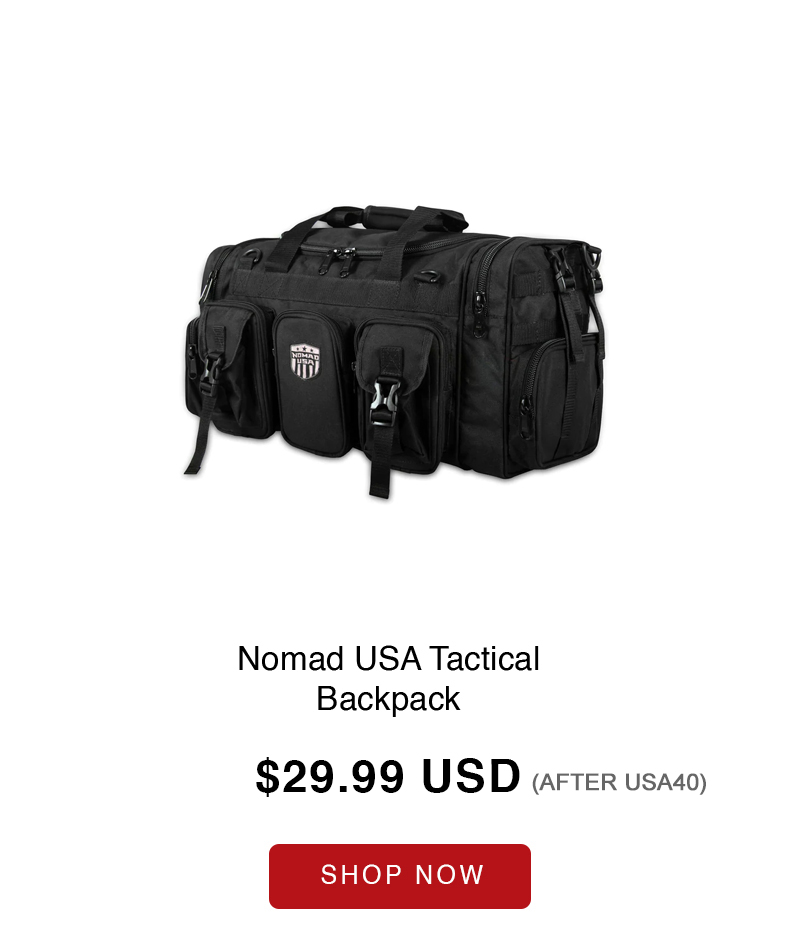
Task: Select the (AFTER USA40) coupon note
Action: click(x=619, y=782)
